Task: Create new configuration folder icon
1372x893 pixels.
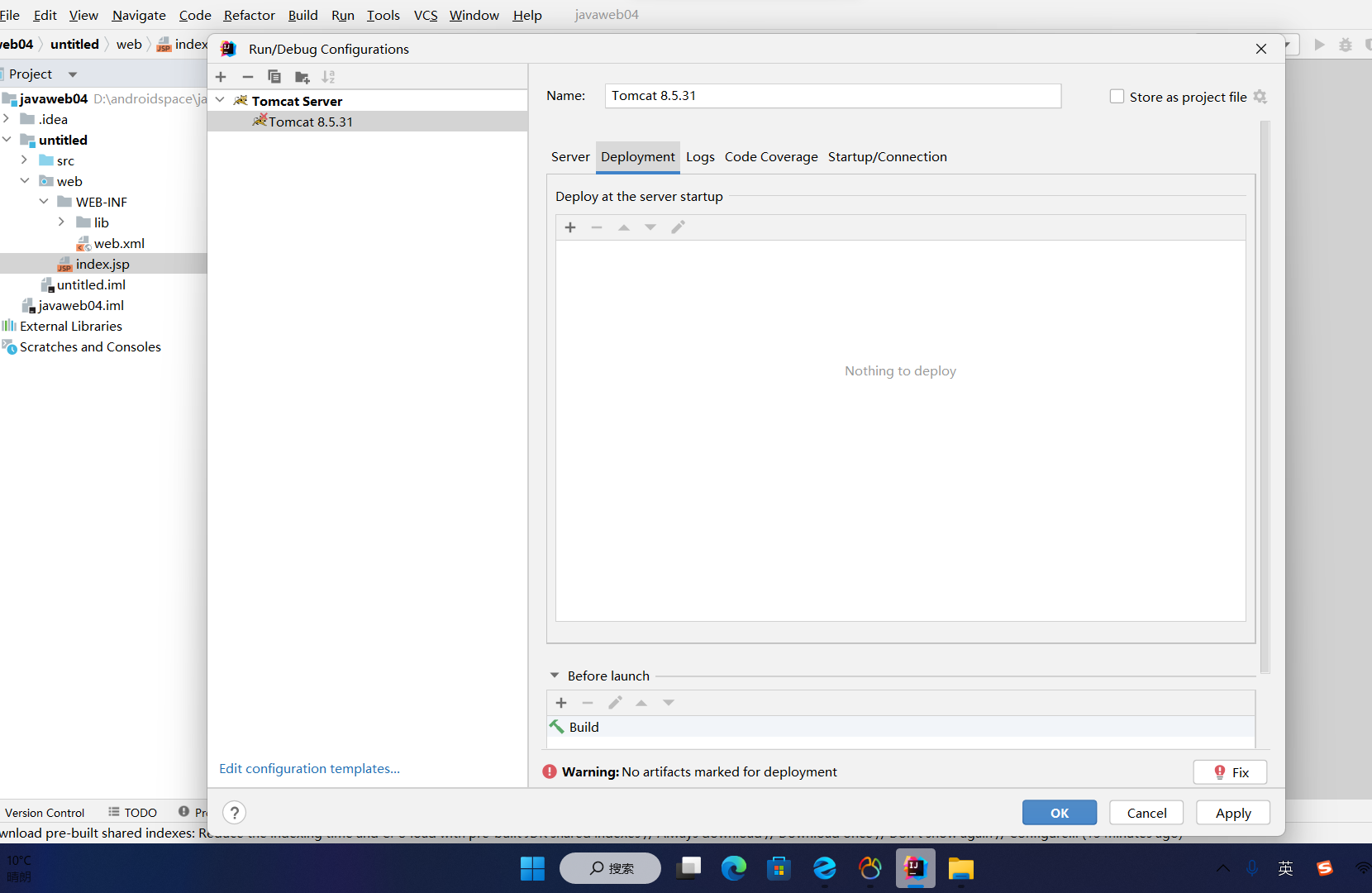Action: tap(302, 77)
